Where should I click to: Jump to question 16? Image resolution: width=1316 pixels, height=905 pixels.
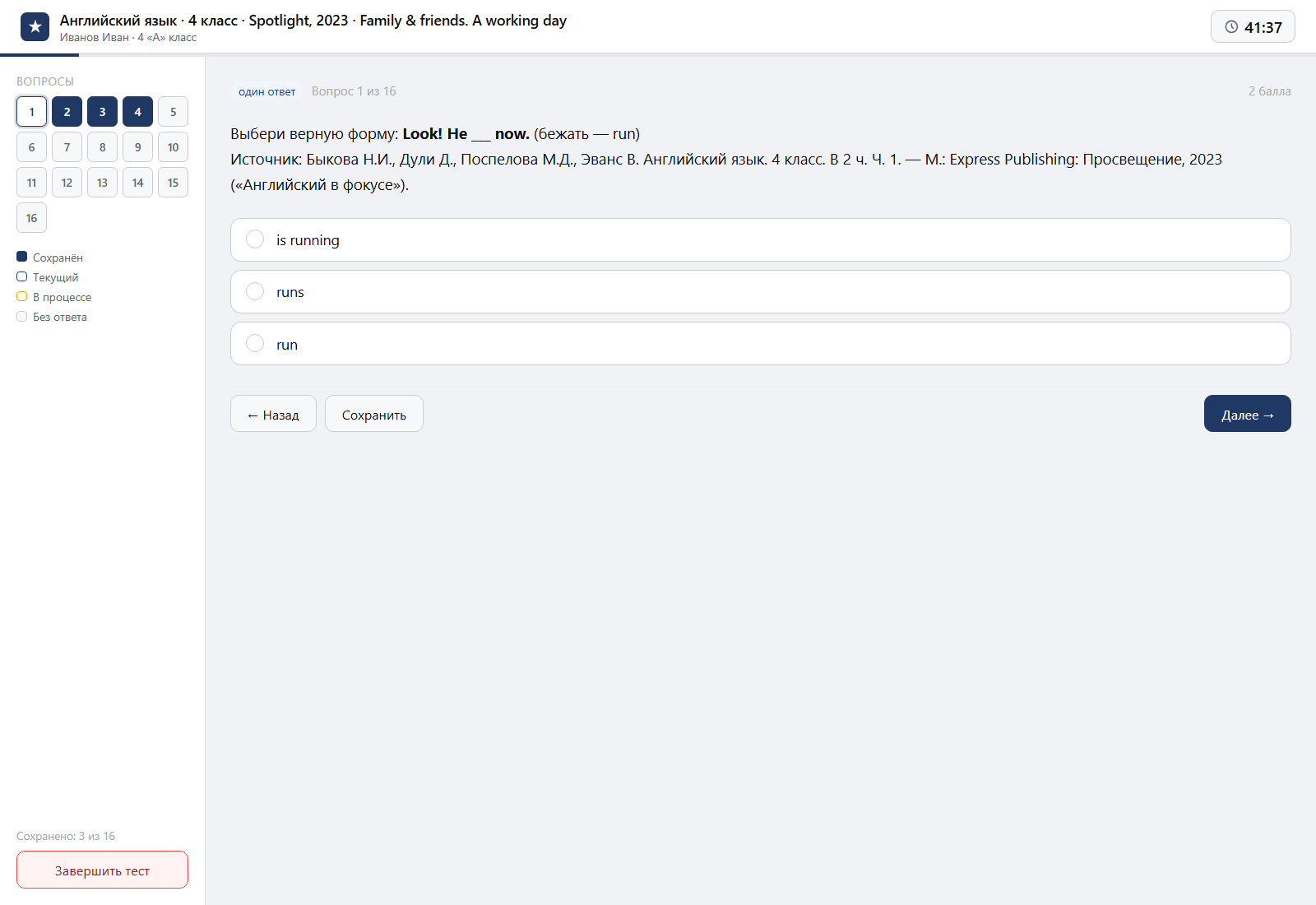[31, 218]
